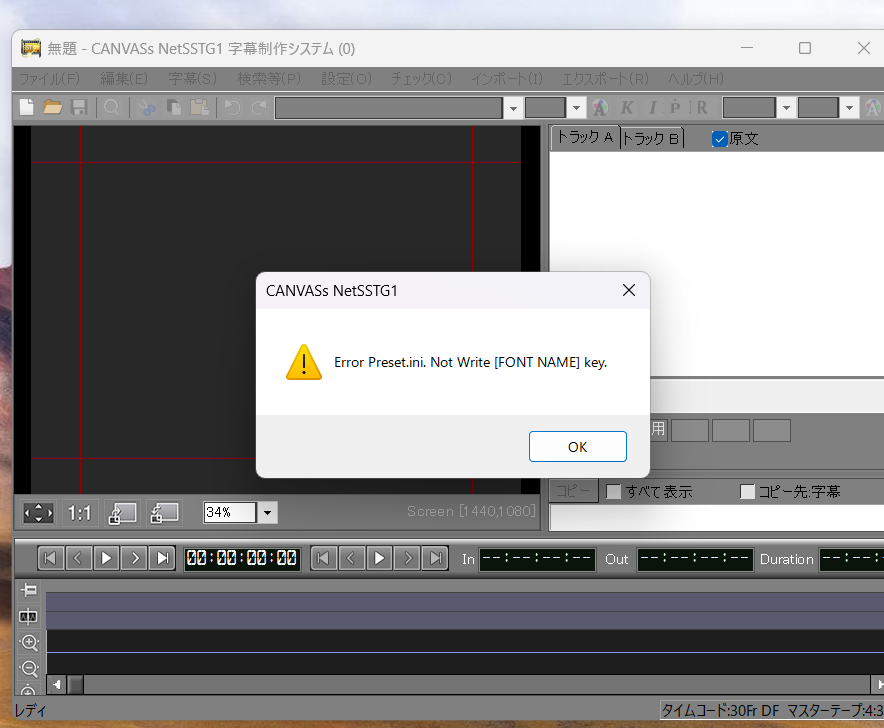Open the チェック(C) menu
This screenshot has width=884, height=728.
pos(422,78)
